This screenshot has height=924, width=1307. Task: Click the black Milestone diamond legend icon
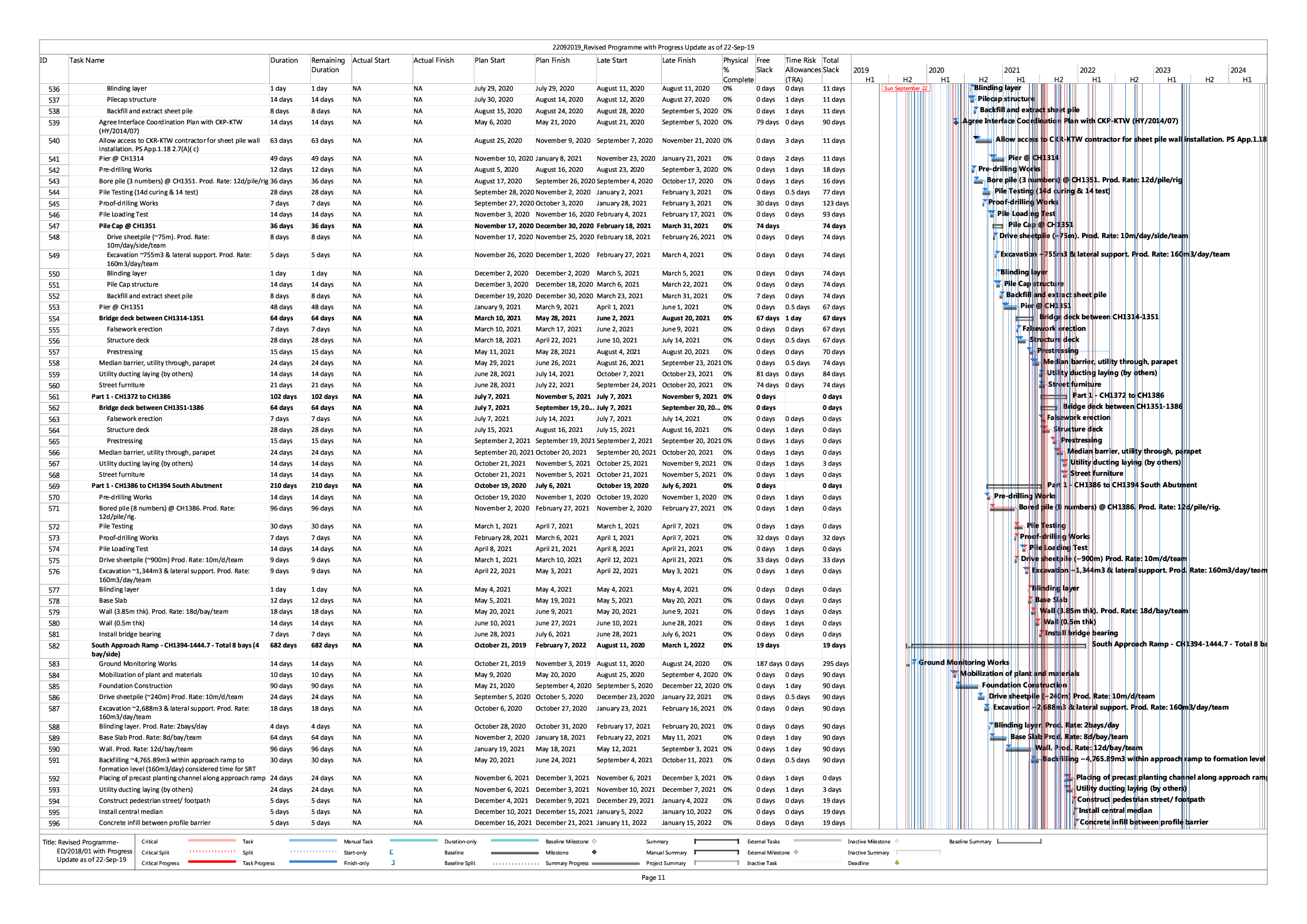coord(594,852)
